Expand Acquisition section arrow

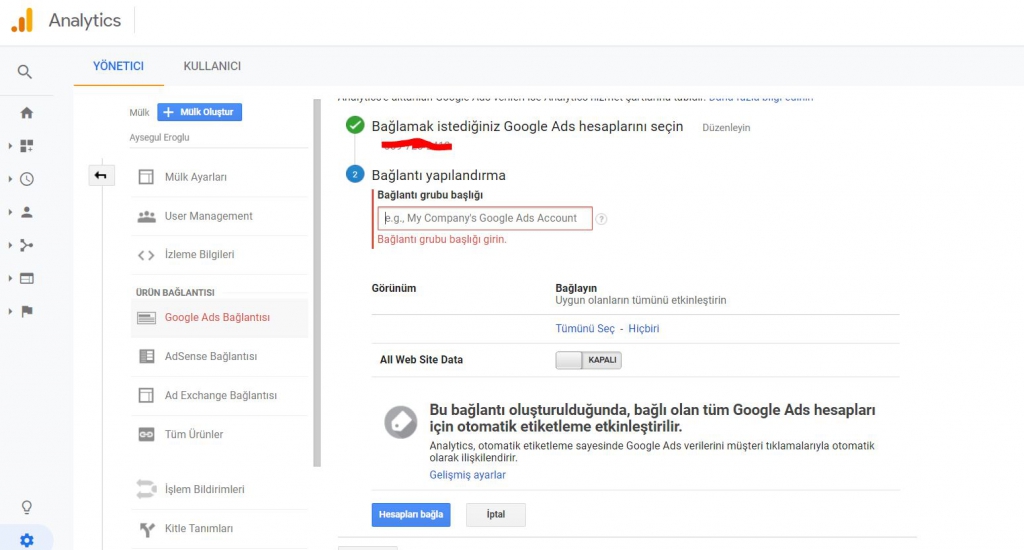10,246
